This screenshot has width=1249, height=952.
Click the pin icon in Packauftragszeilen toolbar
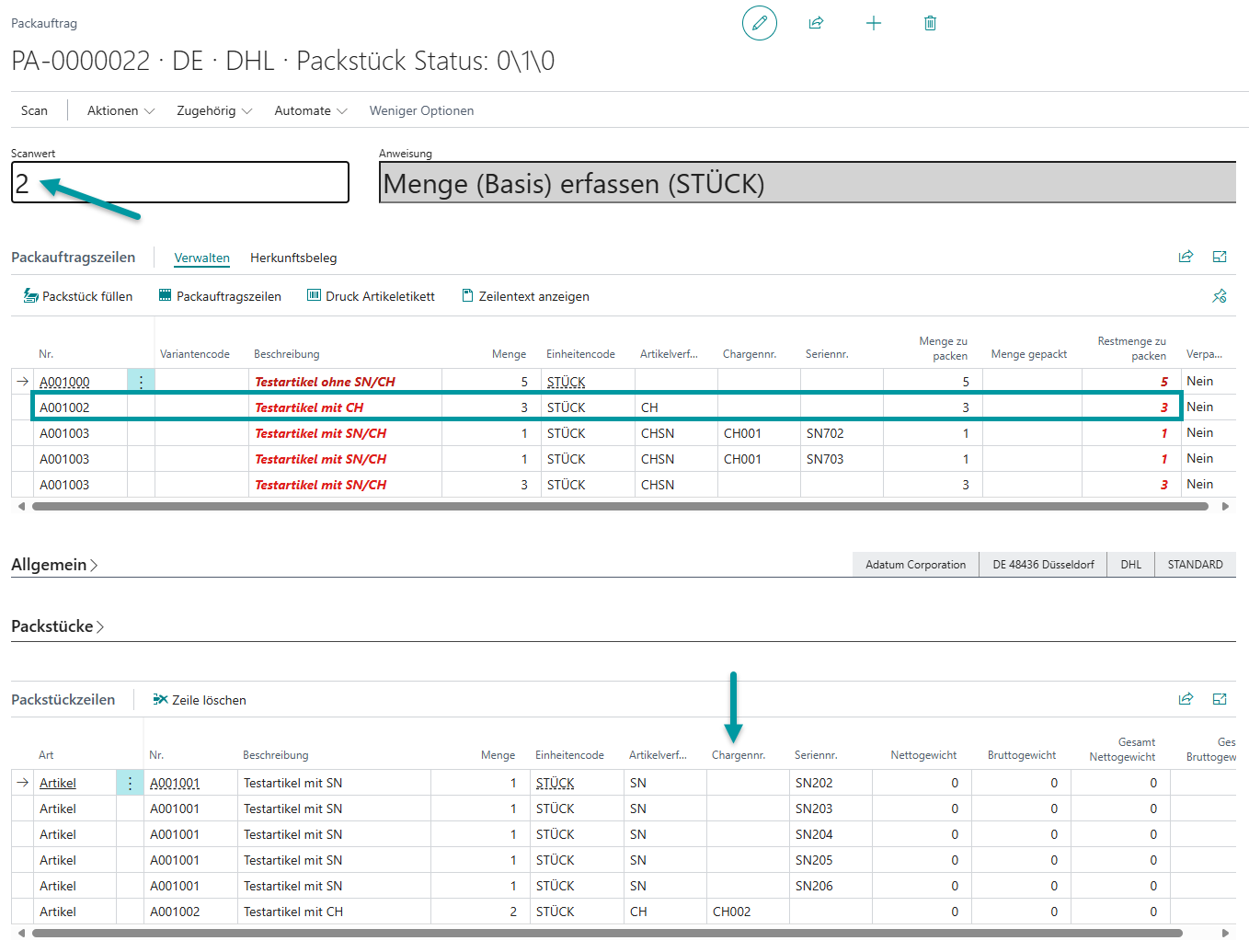[1220, 296]
